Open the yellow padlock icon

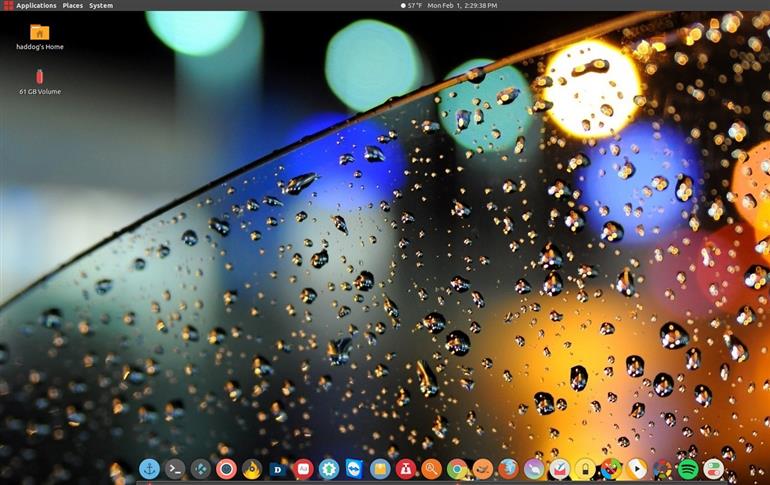(x=585, y=469)
